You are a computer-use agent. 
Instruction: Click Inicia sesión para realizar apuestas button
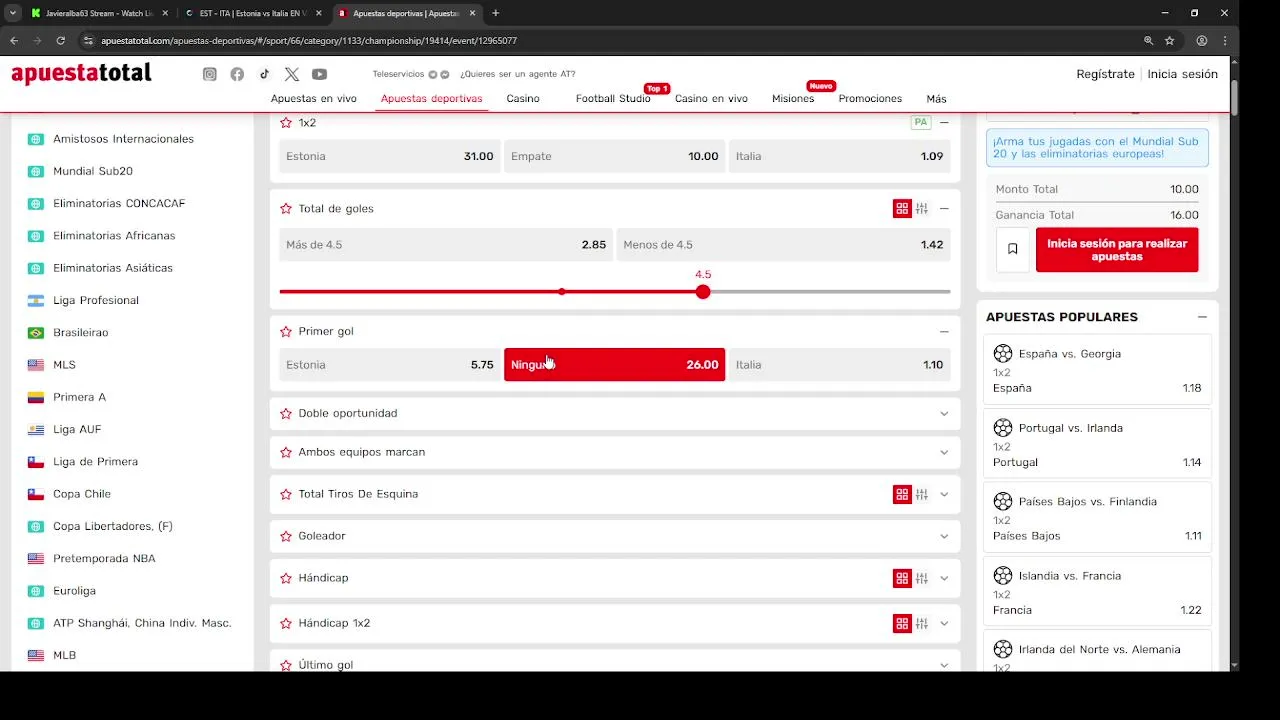(x=1117, y=250)
